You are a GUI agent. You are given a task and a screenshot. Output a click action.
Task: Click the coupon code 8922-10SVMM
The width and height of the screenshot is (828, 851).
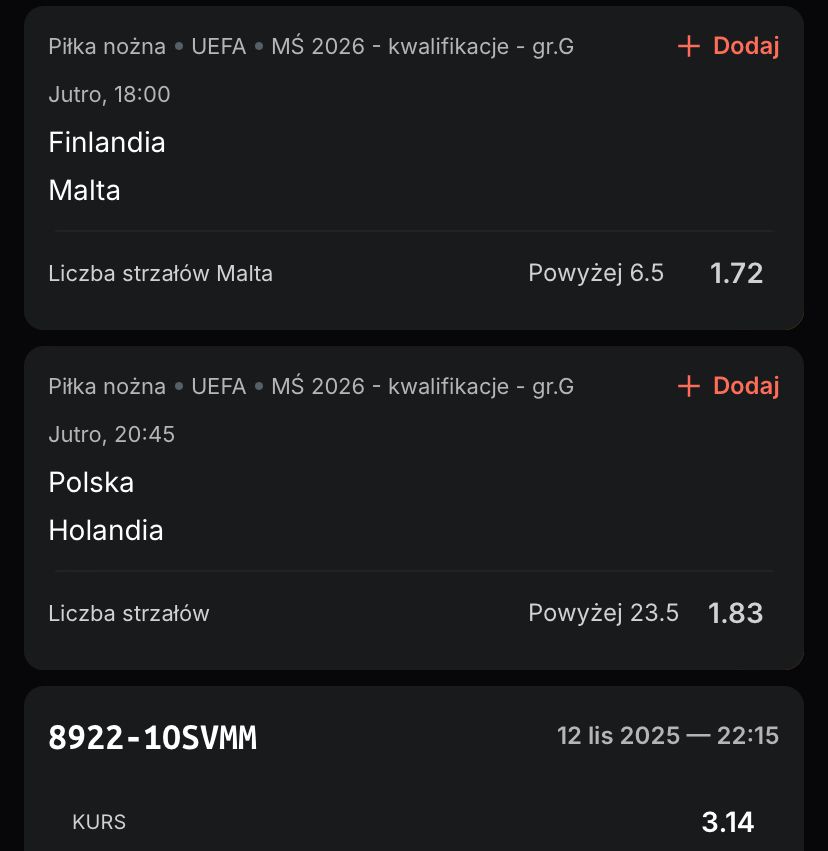tap(152, 738)
